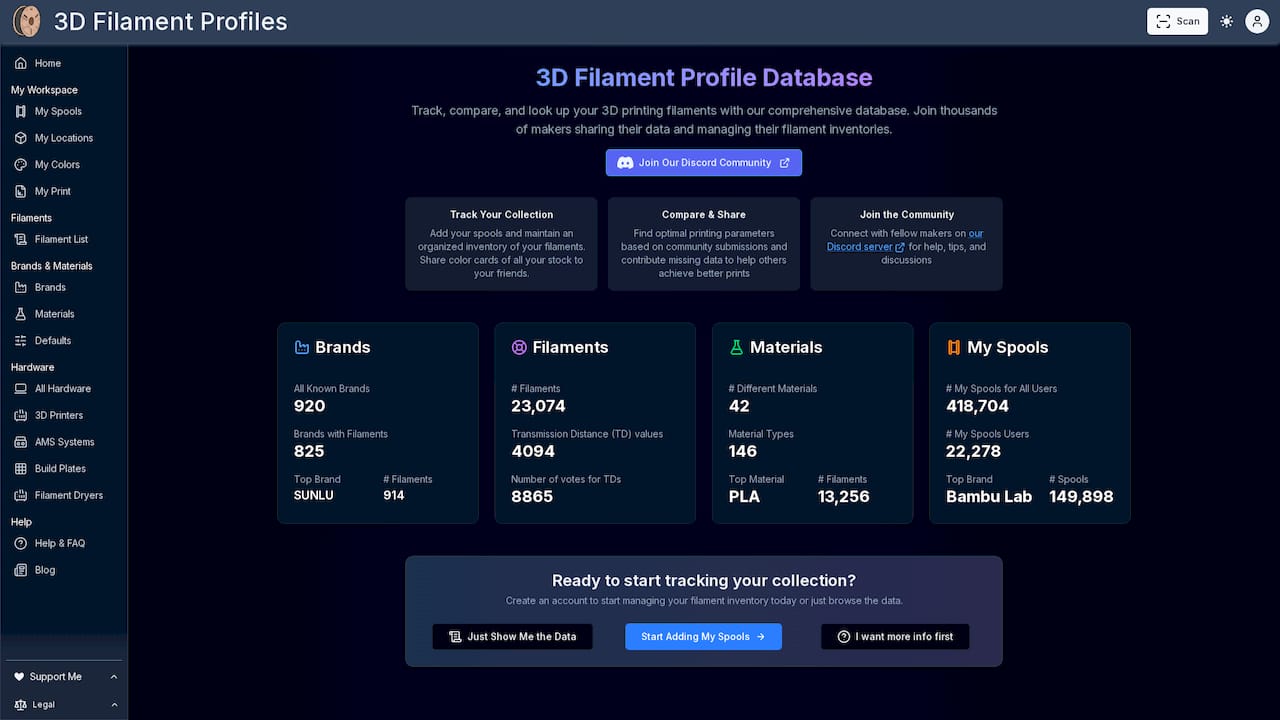Click the 418,704 spools count
1280x720 pixels.
click(x=977, y=406)
